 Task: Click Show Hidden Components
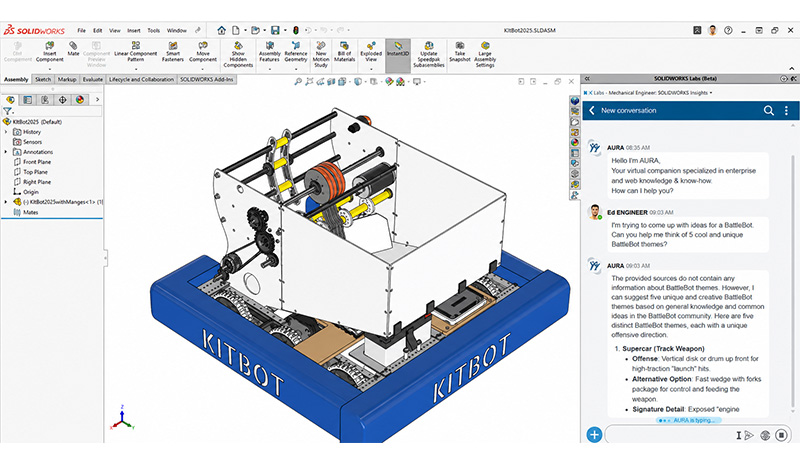[238, 55]
